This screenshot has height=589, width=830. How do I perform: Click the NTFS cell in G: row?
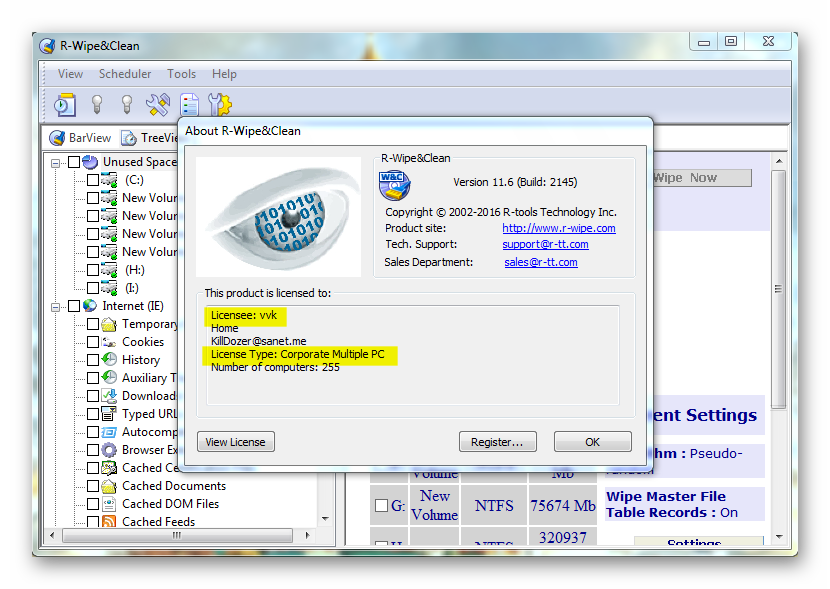(x=494, y=506)
